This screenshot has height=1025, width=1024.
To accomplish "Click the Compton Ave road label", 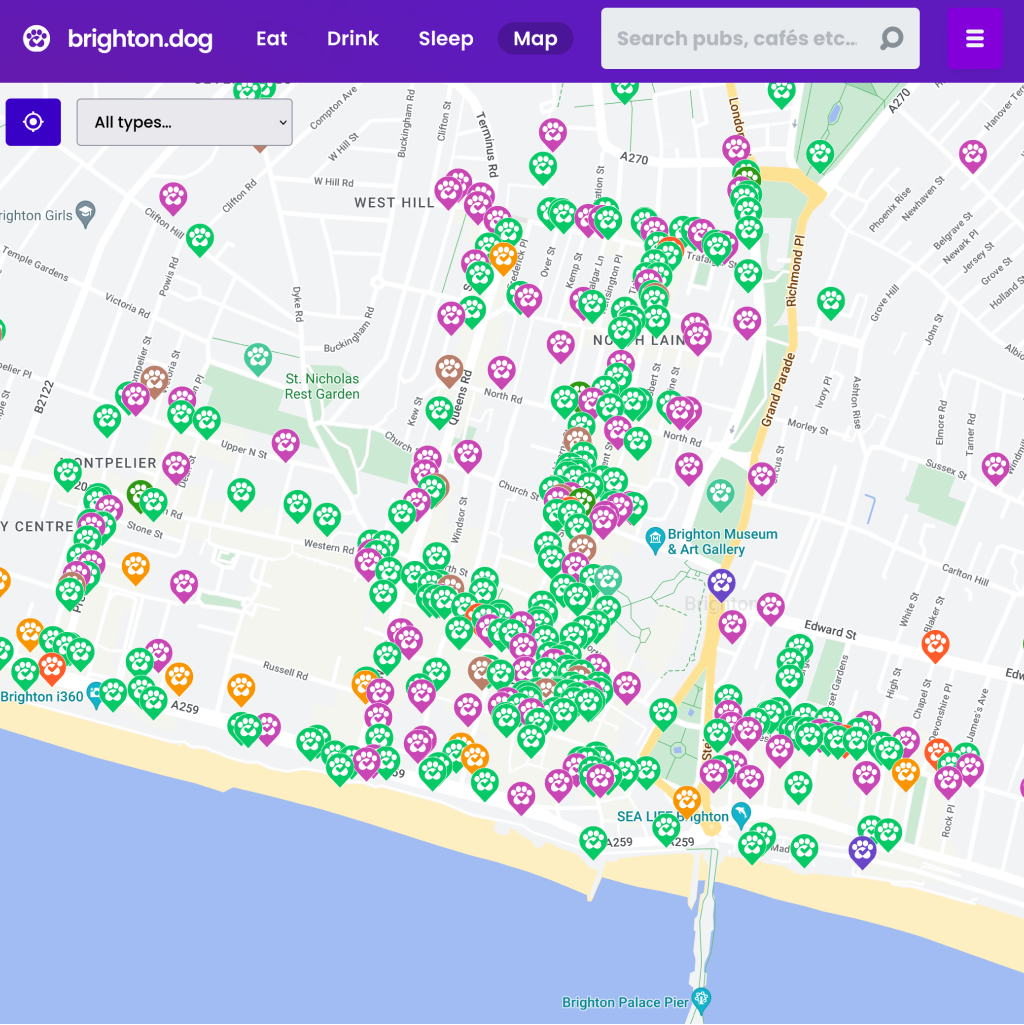I will point(333,107).
